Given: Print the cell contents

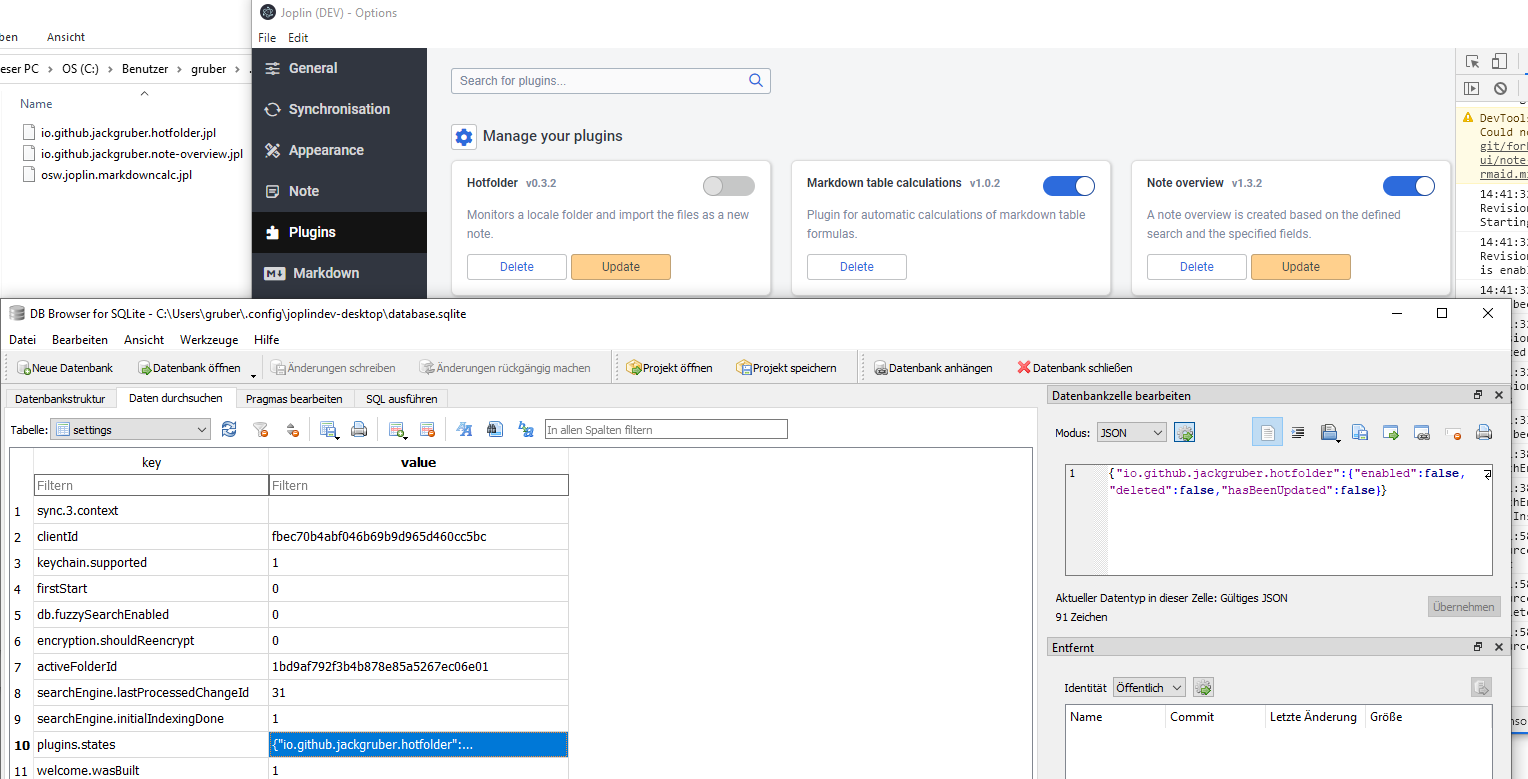Looking at the screenshot, I should [1484, 432].
